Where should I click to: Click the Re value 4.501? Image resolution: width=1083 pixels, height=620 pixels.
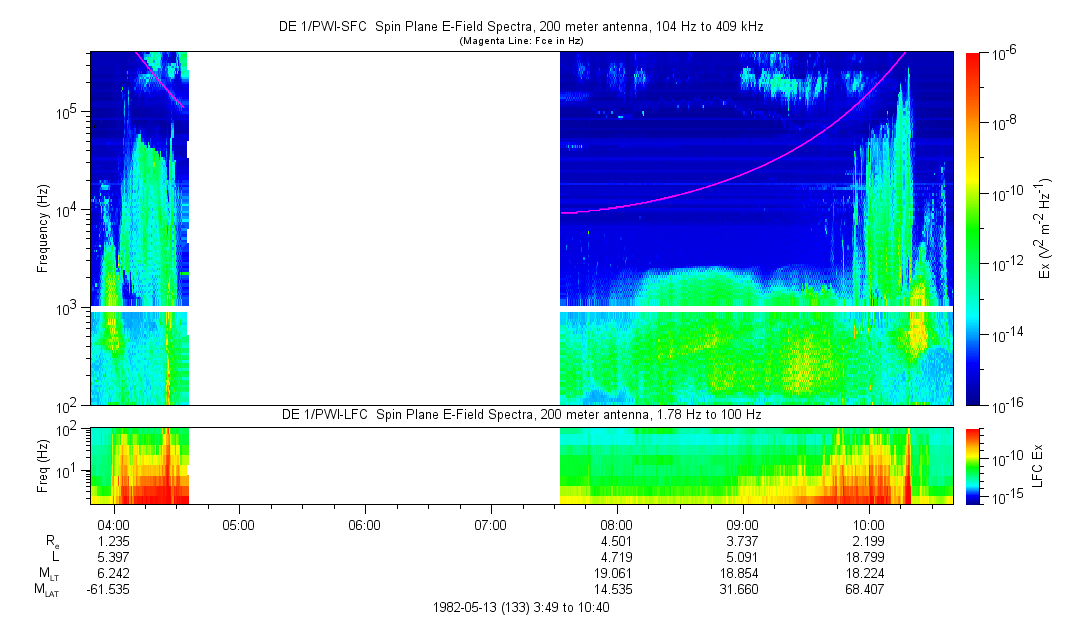tap(616, 541)
